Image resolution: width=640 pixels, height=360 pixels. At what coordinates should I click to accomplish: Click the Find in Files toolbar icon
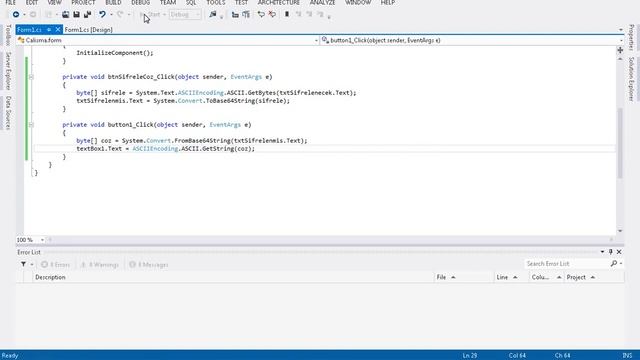click(213, 15)
